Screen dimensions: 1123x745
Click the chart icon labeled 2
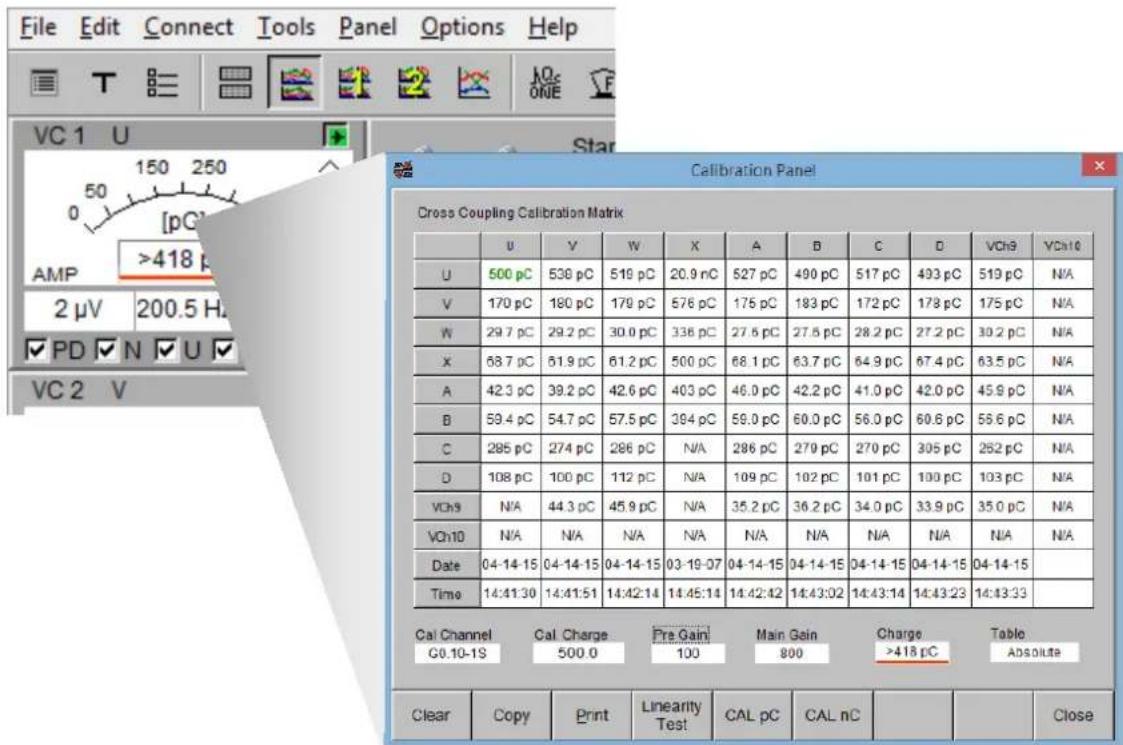tap(414, 83)
